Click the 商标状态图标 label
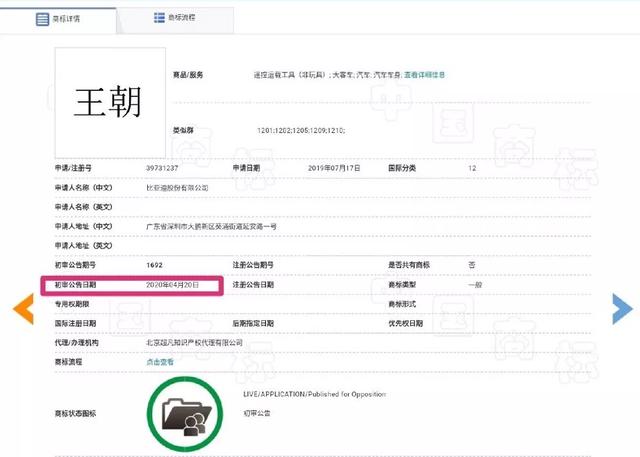The image size is (640, 457). coord(76,414)
